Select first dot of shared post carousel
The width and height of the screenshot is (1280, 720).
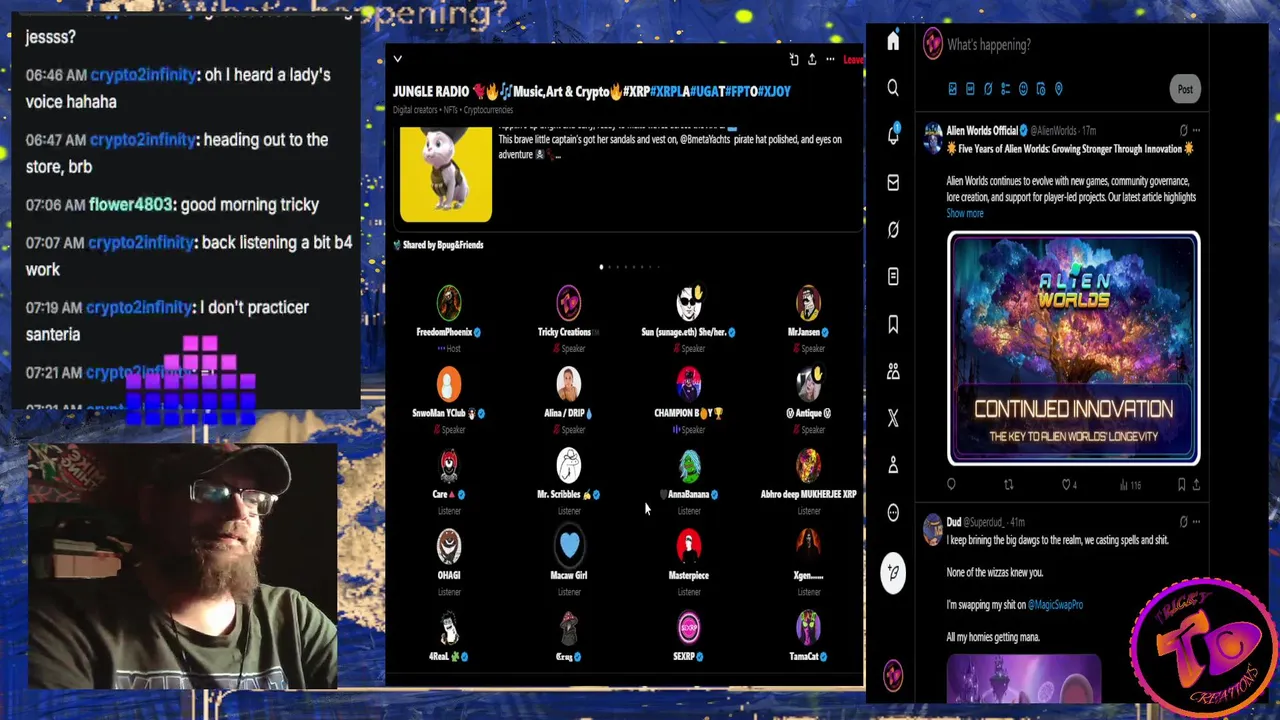point(601,267)
